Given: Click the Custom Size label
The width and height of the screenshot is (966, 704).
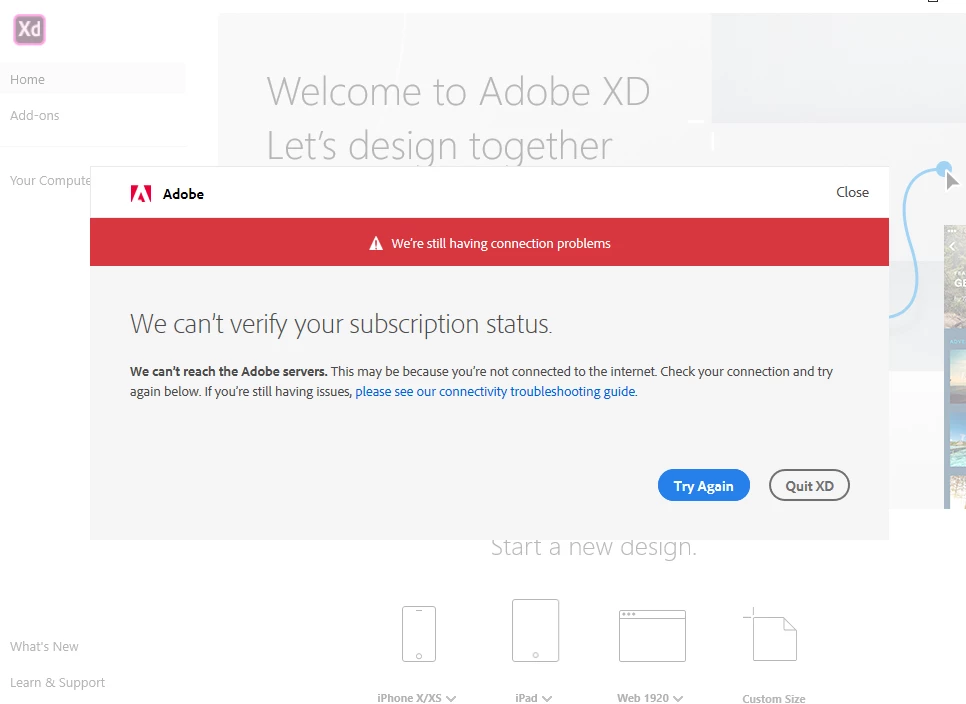Looking at the screenshot, I should [x=774, y=698].
